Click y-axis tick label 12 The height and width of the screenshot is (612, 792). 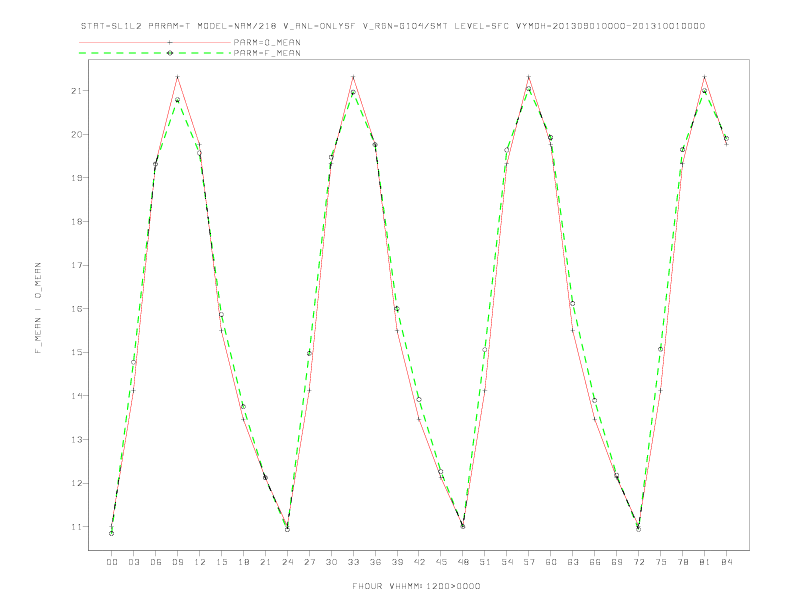[x=77, y=483]
